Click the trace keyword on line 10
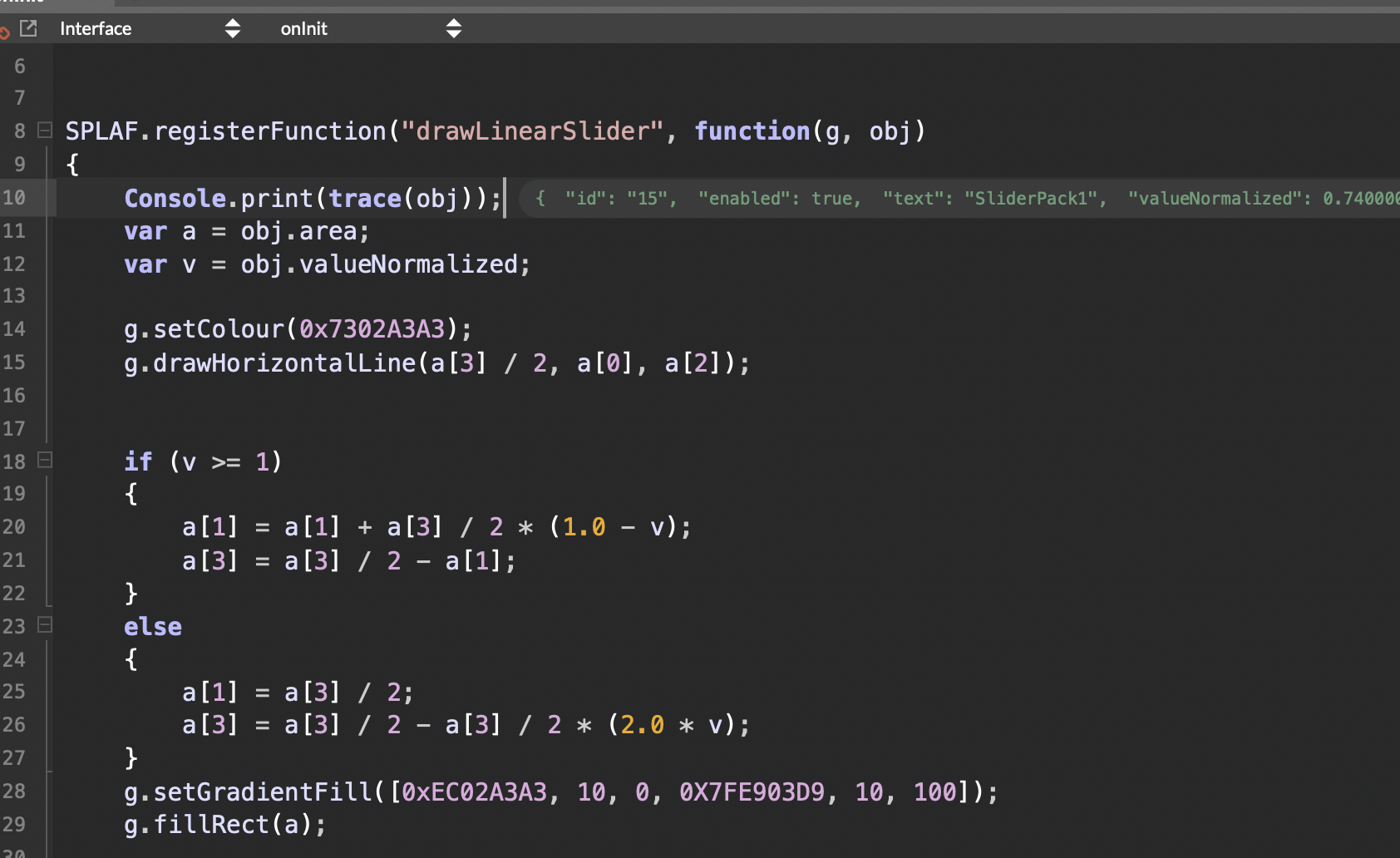 (x=365, y=199)
